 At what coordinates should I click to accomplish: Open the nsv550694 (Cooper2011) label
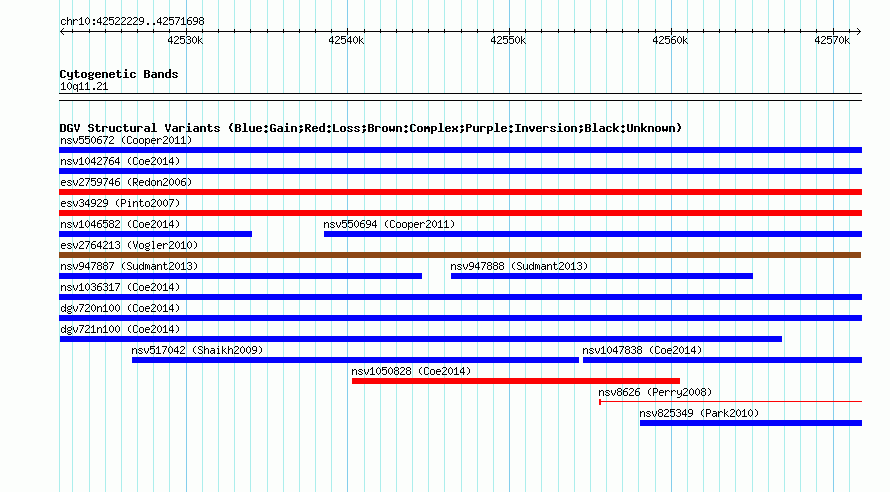click(x=389, y=224)
